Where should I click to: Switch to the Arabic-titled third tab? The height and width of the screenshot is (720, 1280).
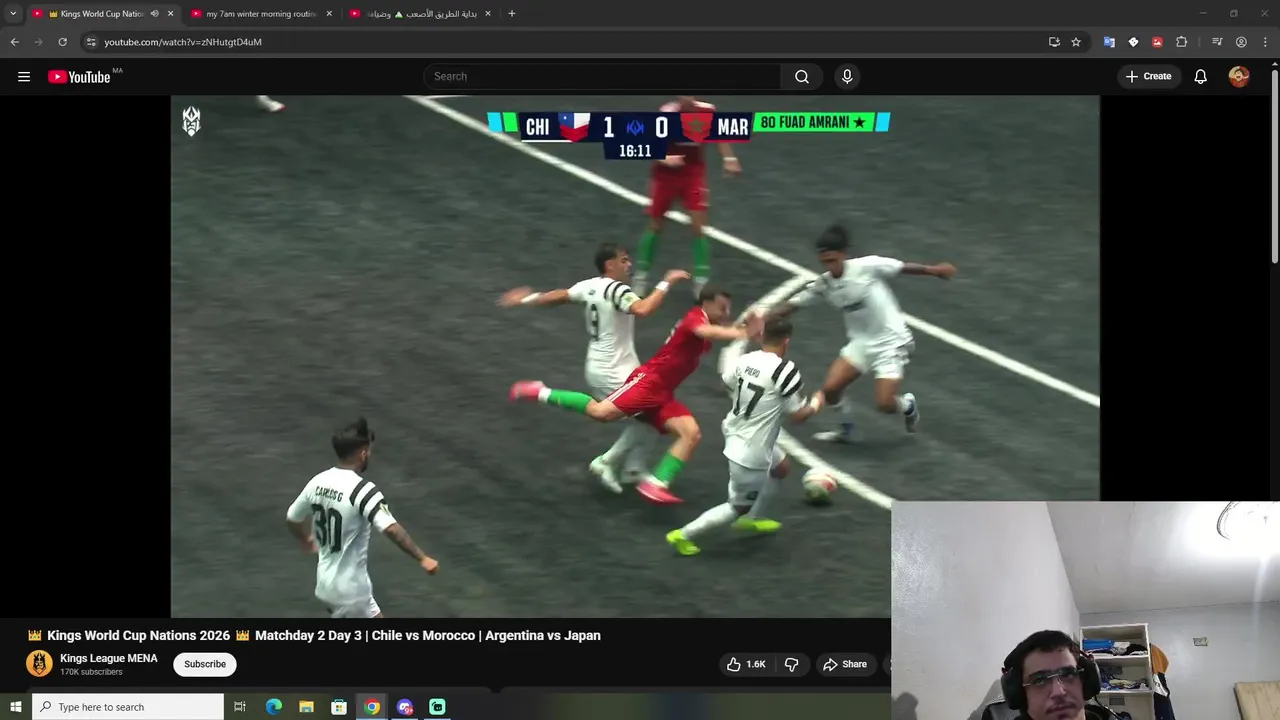(x=420, y=14)
